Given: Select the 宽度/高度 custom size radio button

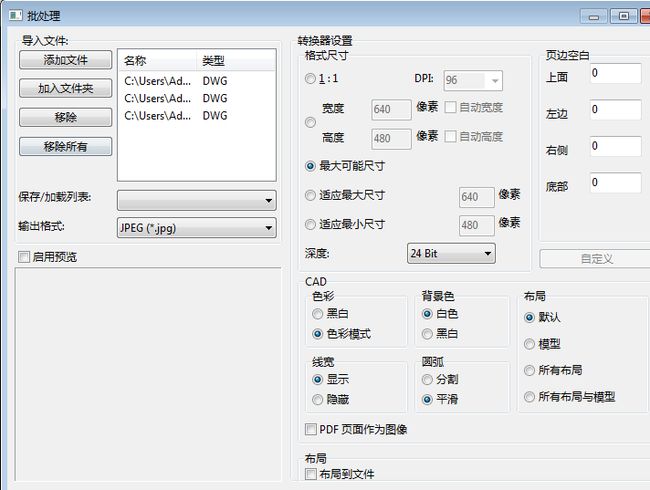Looking at the screenshot, I should (310, 122).
